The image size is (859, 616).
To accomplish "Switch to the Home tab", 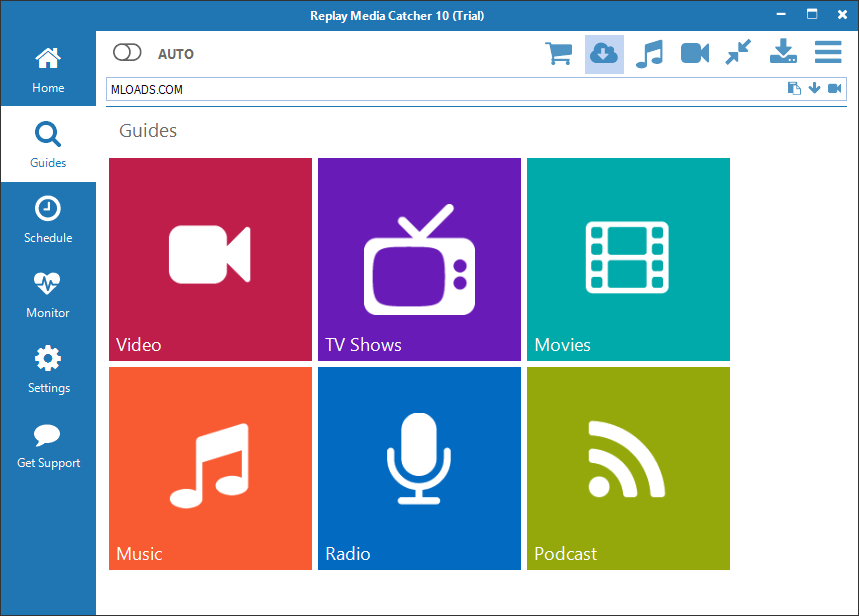I will pos(47,68).
